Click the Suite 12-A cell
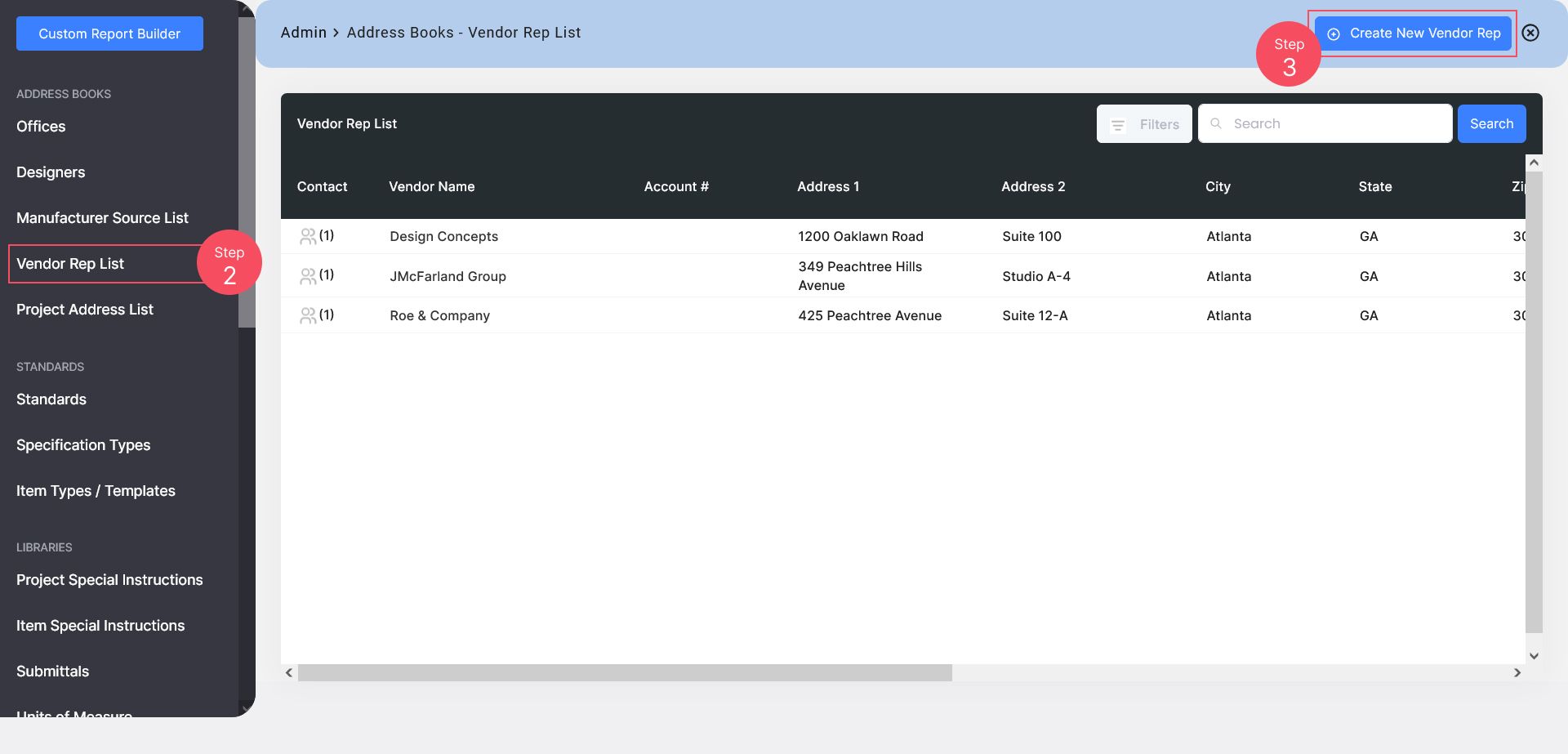1568x754 pixels. click(1035, 315)
